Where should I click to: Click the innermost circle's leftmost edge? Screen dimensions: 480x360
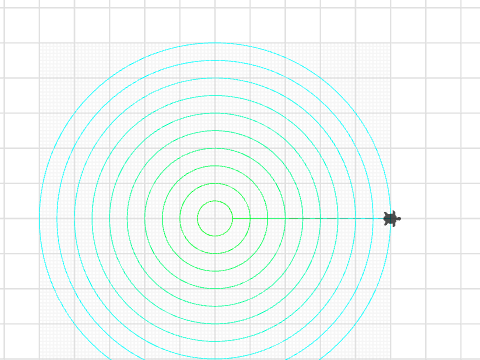[x=197, y=219]
